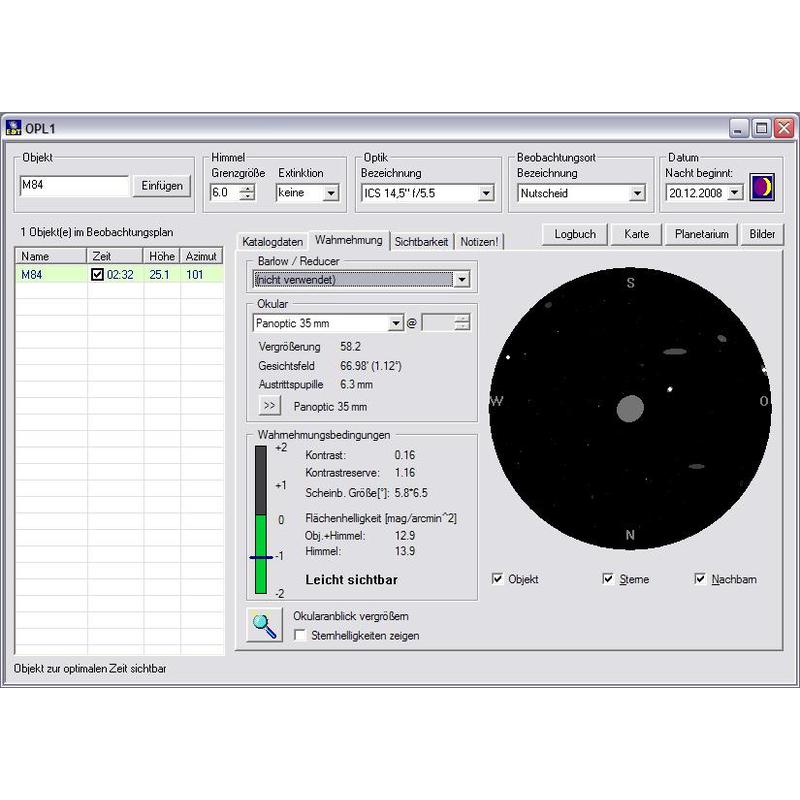
Task: Open the Barlow / Reducer dropdown
Action: (460, 279)
